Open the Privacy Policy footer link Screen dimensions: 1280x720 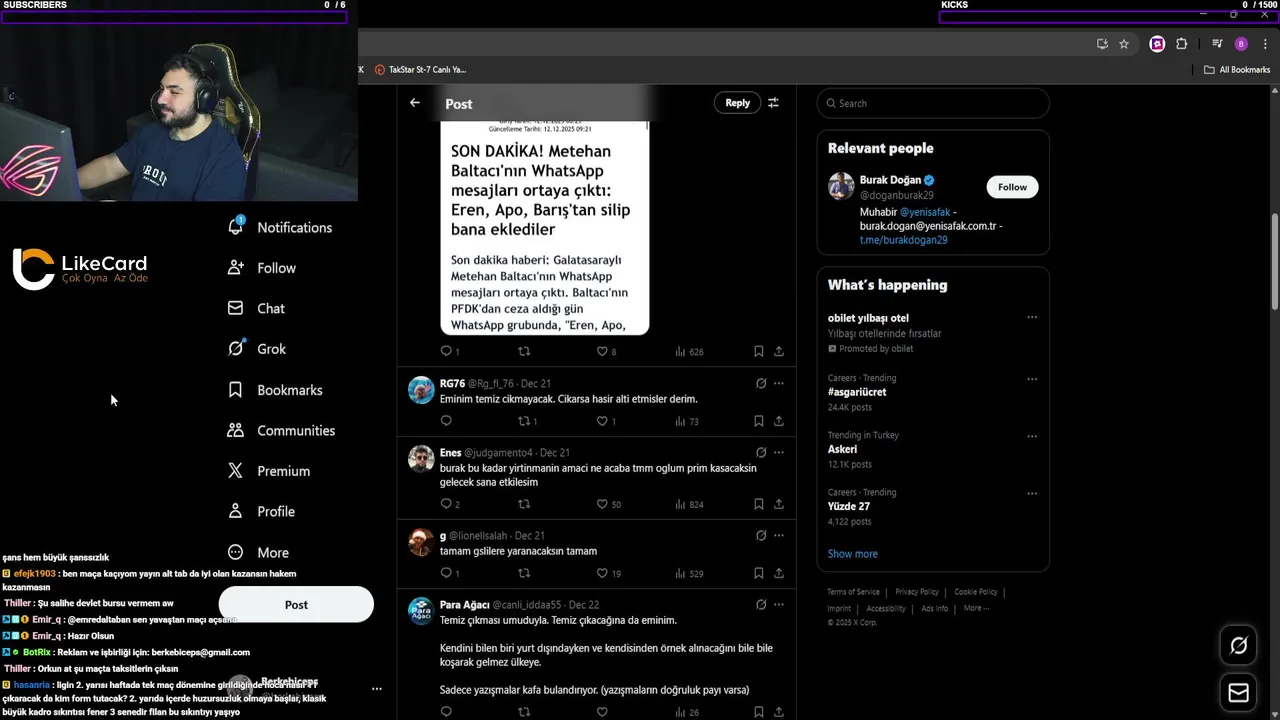(917, 592)
